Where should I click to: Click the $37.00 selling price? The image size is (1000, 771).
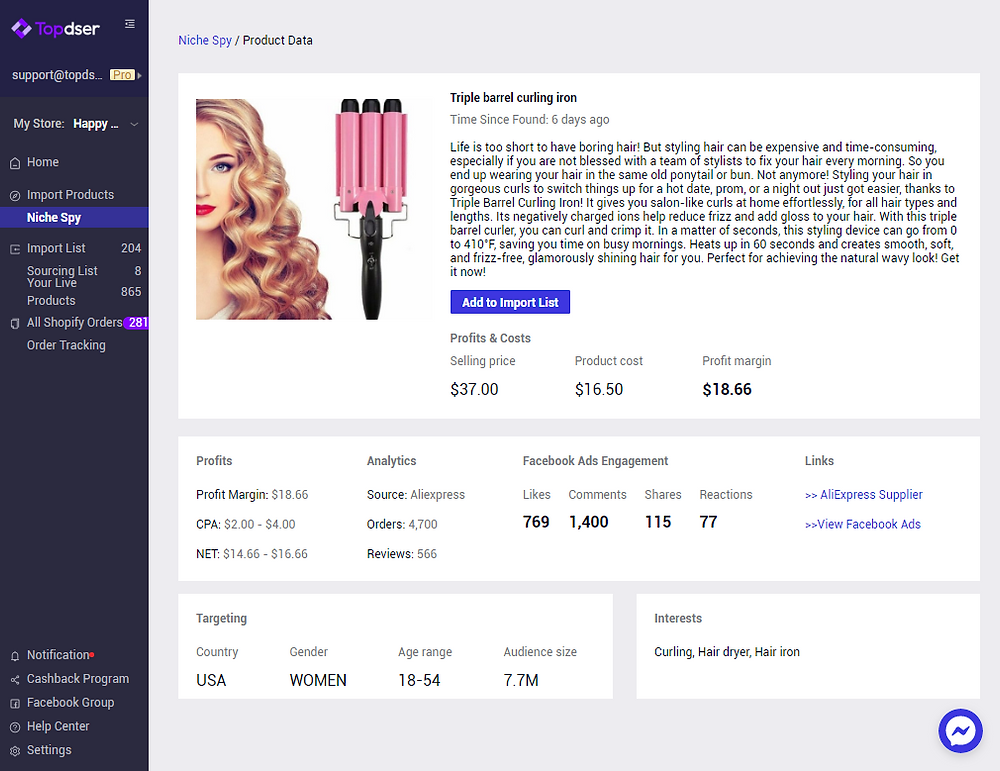click(x=474, y=389)
